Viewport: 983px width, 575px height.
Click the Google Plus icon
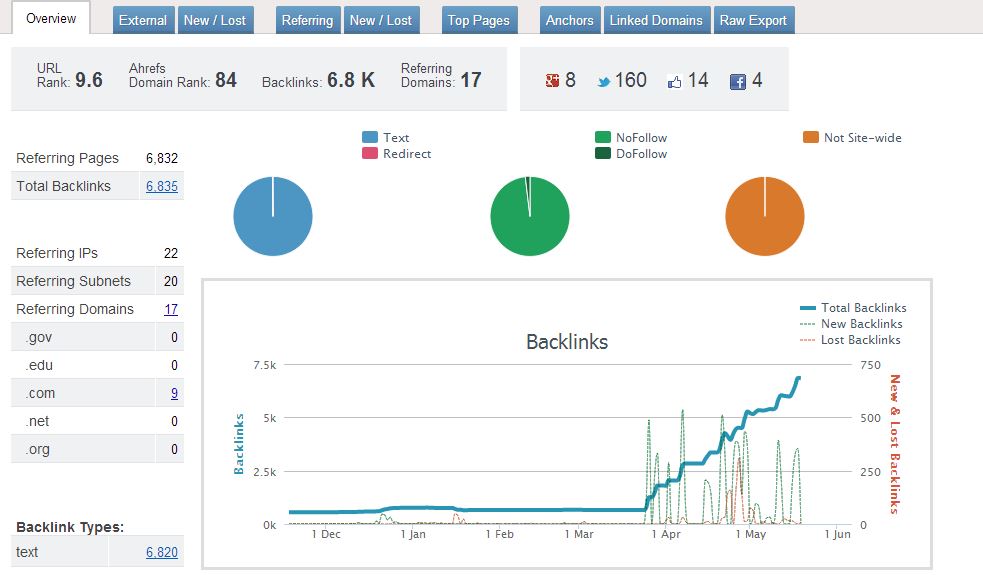(x=552, y=80)
